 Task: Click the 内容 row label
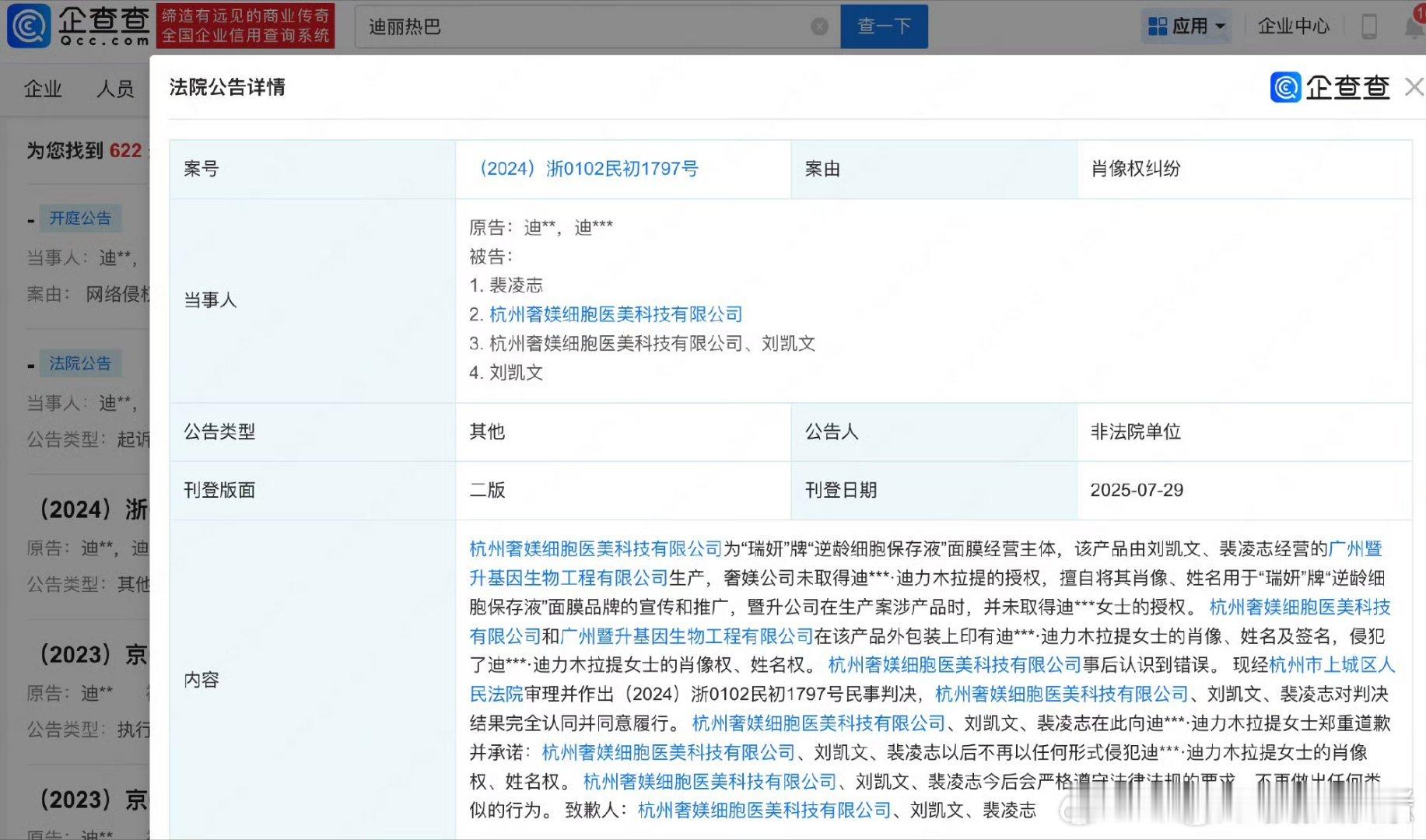pos(201,680)
